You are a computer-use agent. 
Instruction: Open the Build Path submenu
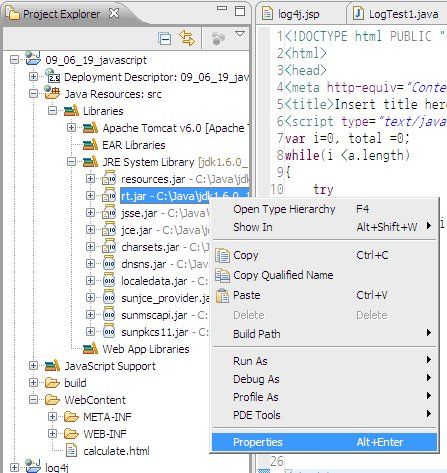[325, 334]
